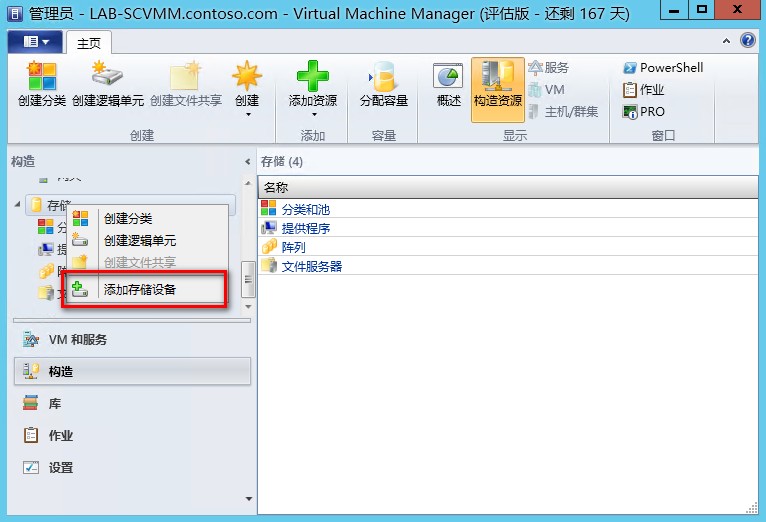Expand the 创建 dropdown arrow
Screen dimensions: 766x522
(x=248, y=115)
